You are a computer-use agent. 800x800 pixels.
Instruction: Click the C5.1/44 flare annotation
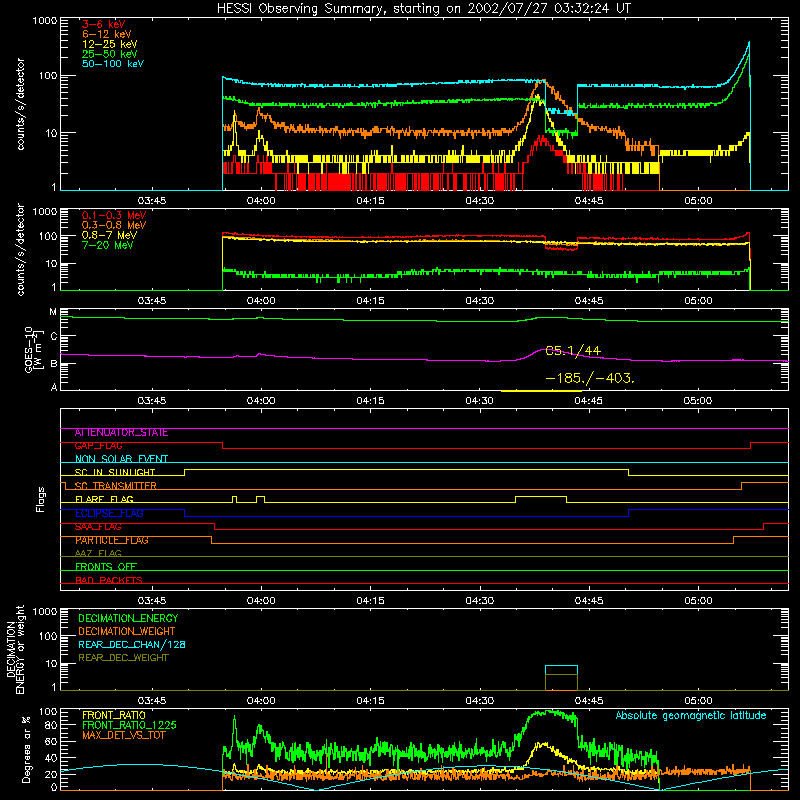[573, 351]
